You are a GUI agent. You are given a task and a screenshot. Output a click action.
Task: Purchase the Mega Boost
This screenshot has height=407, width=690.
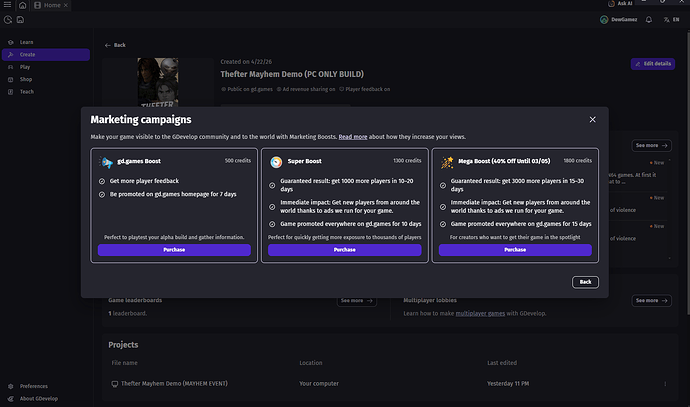tap(515, 250)
